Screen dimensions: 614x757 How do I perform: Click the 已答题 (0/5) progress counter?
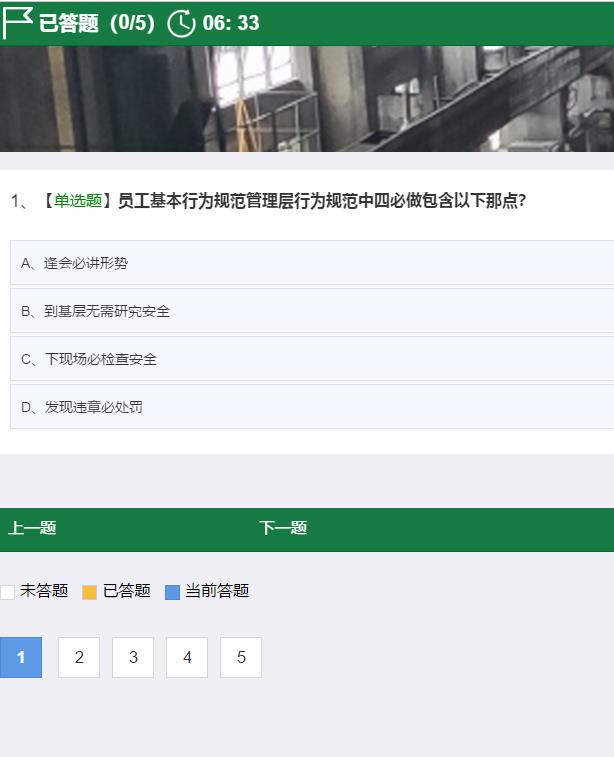tap(97, 23)
